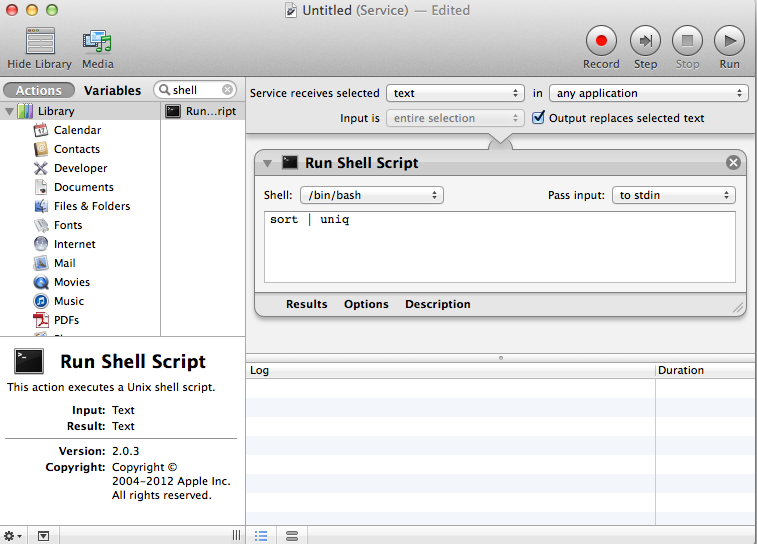Viewport: 757px width, 544px height.
Task: Start recording with the Record button
Action: [601, 41]
